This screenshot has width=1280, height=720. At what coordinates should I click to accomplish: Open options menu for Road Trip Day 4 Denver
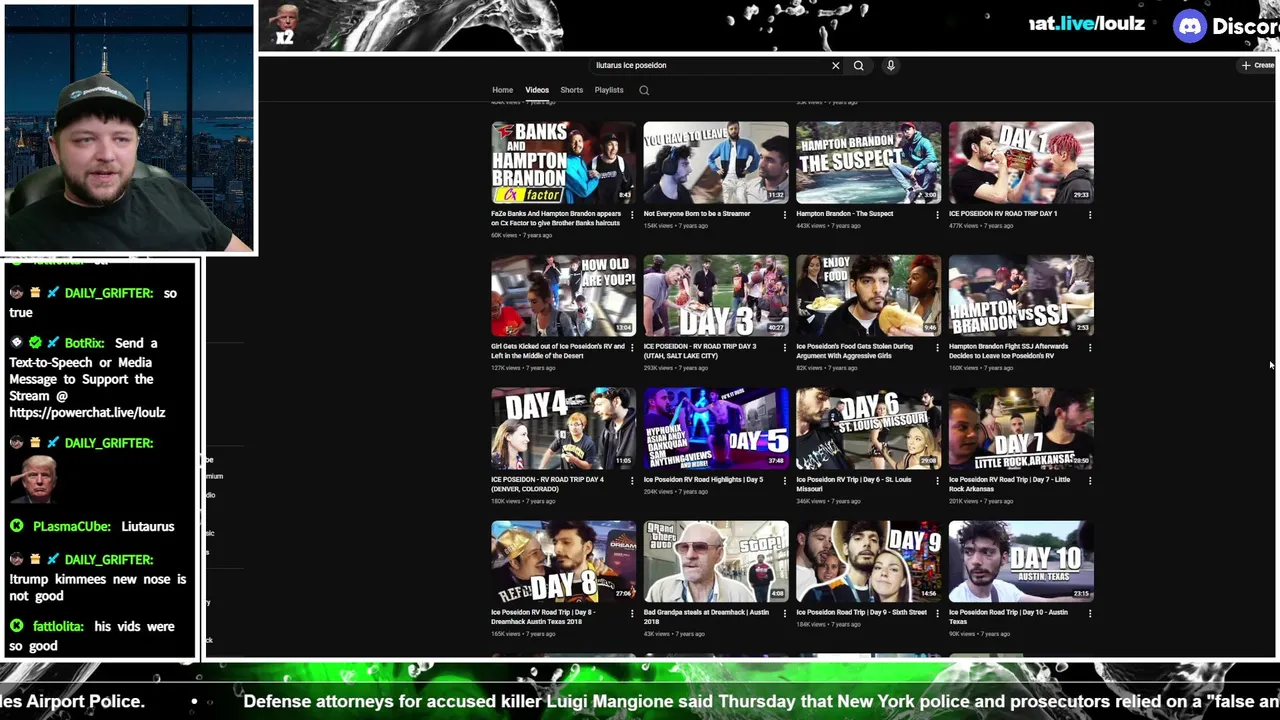(x=632, y=480)
